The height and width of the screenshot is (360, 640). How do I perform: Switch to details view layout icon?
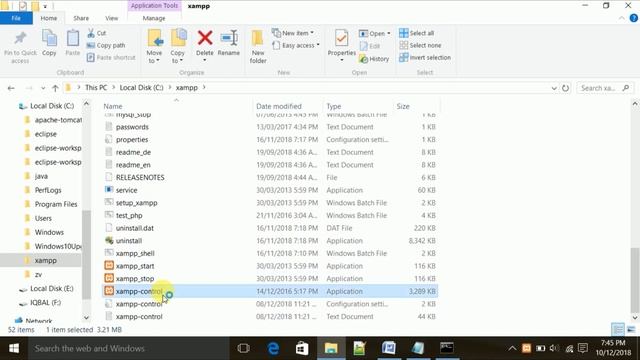coord(618,329)
